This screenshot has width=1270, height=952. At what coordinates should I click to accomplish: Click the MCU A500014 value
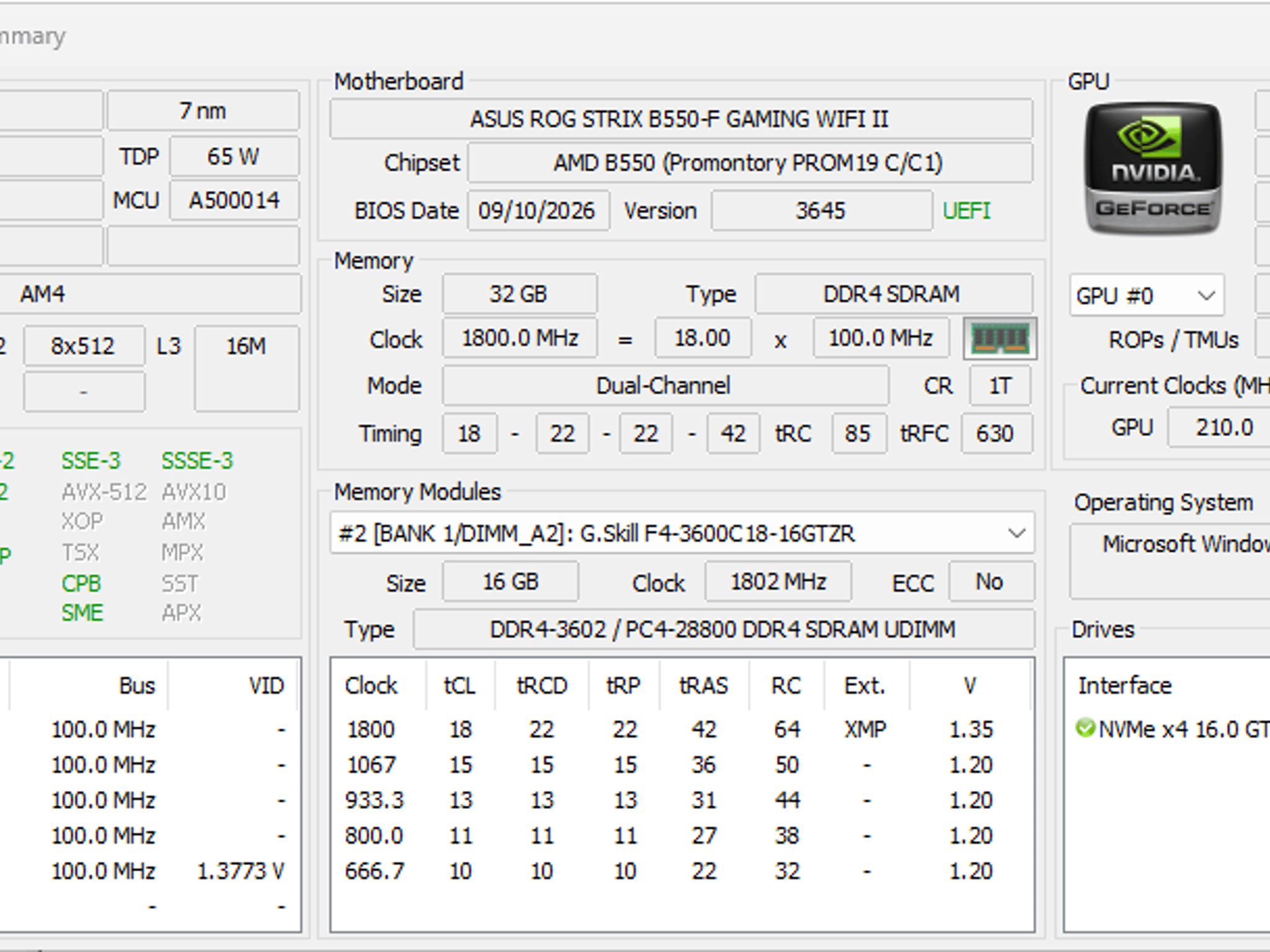[x=234, y=200]
